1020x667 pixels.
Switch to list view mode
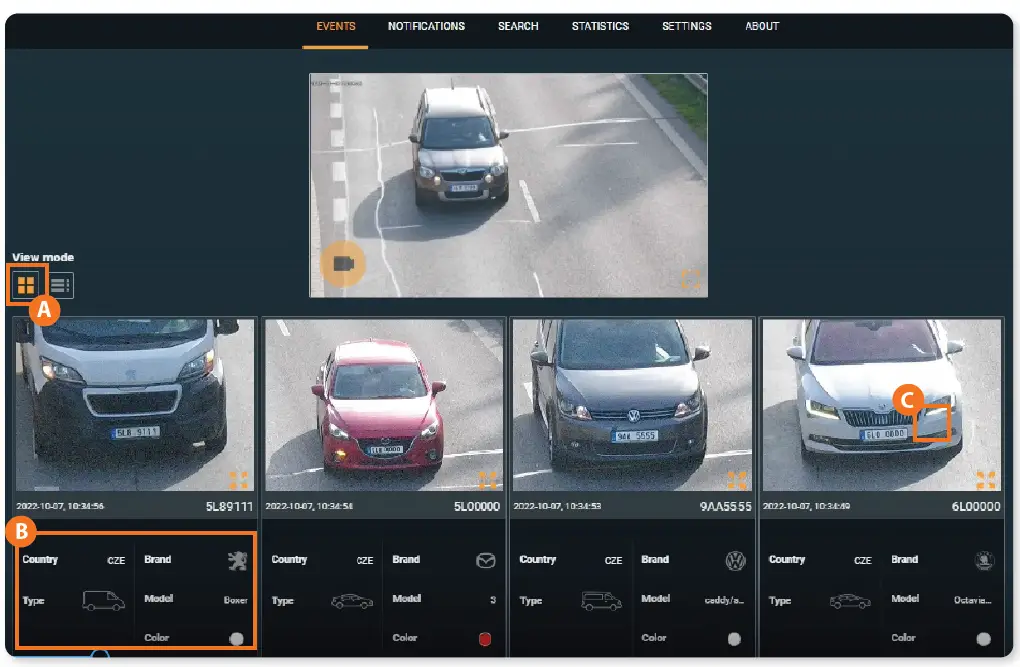(x=60, y=286)
